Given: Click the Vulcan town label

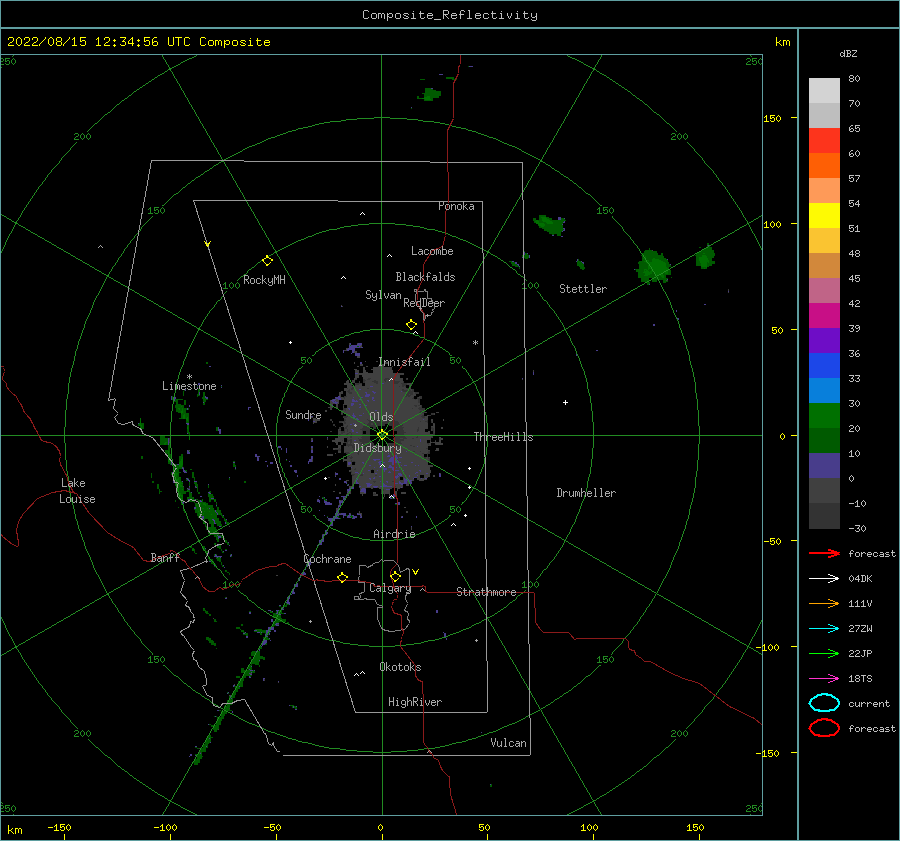Looking at the screenshot, I should (x=509, y=743).
